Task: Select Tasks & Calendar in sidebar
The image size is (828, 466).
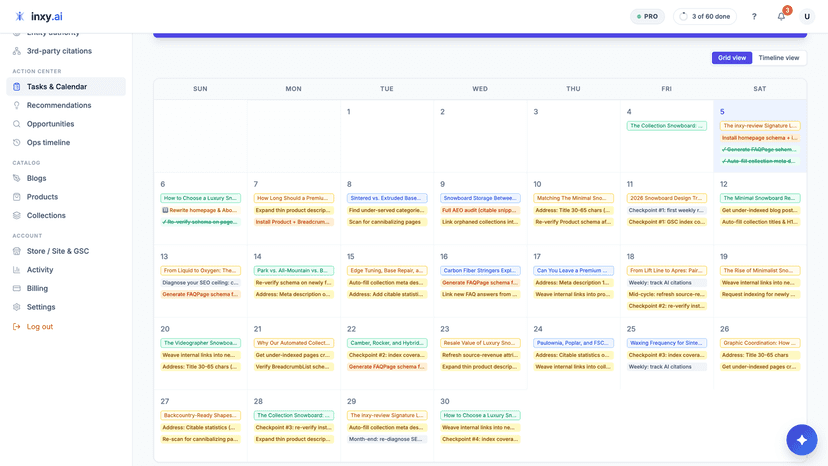Action: [66, 87]
